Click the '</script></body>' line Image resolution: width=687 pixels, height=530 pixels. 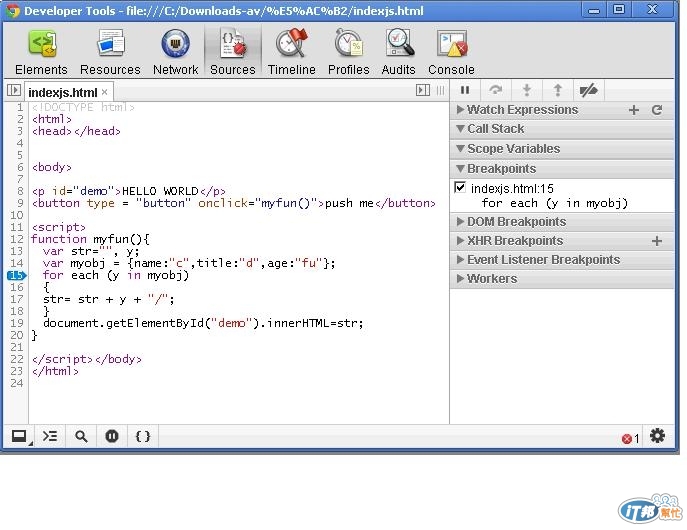click(x=87, y=359)
